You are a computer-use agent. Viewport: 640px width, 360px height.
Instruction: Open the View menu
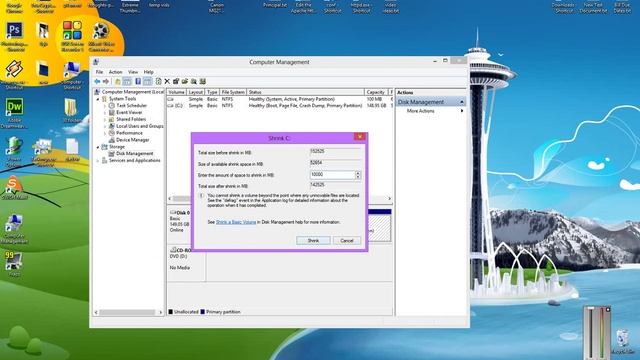(x=133, y=72)
